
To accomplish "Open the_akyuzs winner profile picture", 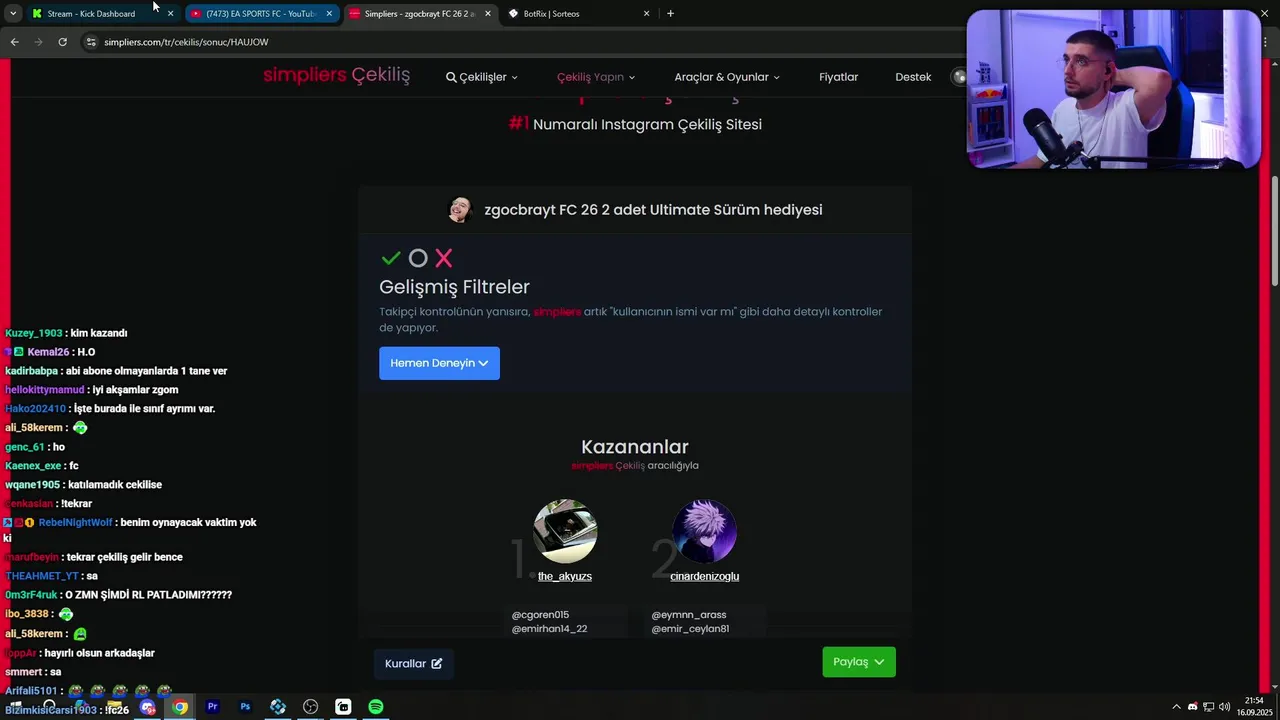I will tap(565, 532).
